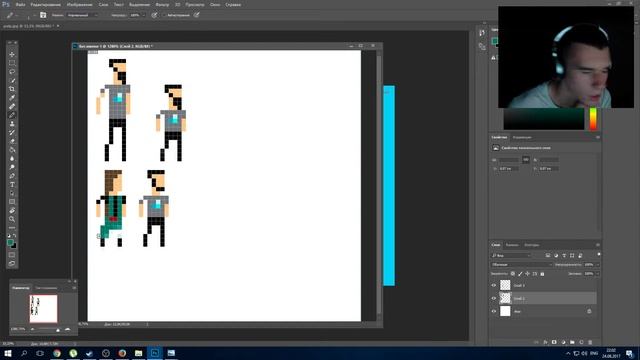Open the Image menu
This screenshot has width=640, height=360.
[x=80, y=4]
